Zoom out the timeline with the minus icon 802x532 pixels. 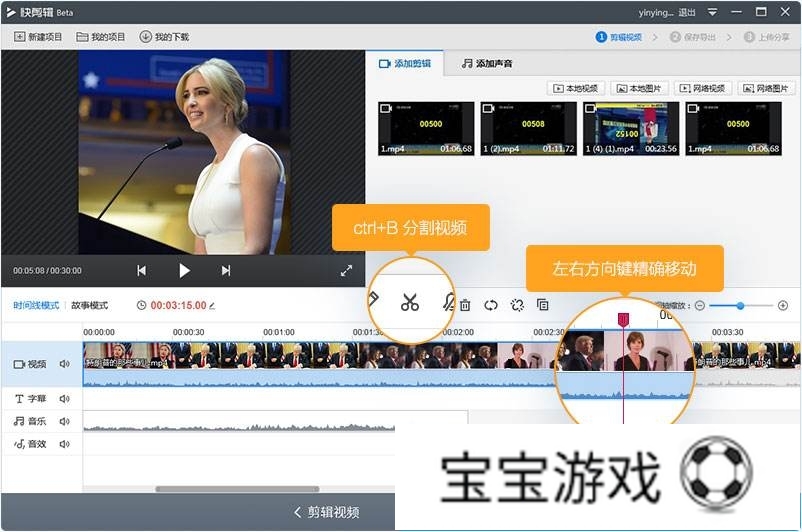click(x=700, y=305)
